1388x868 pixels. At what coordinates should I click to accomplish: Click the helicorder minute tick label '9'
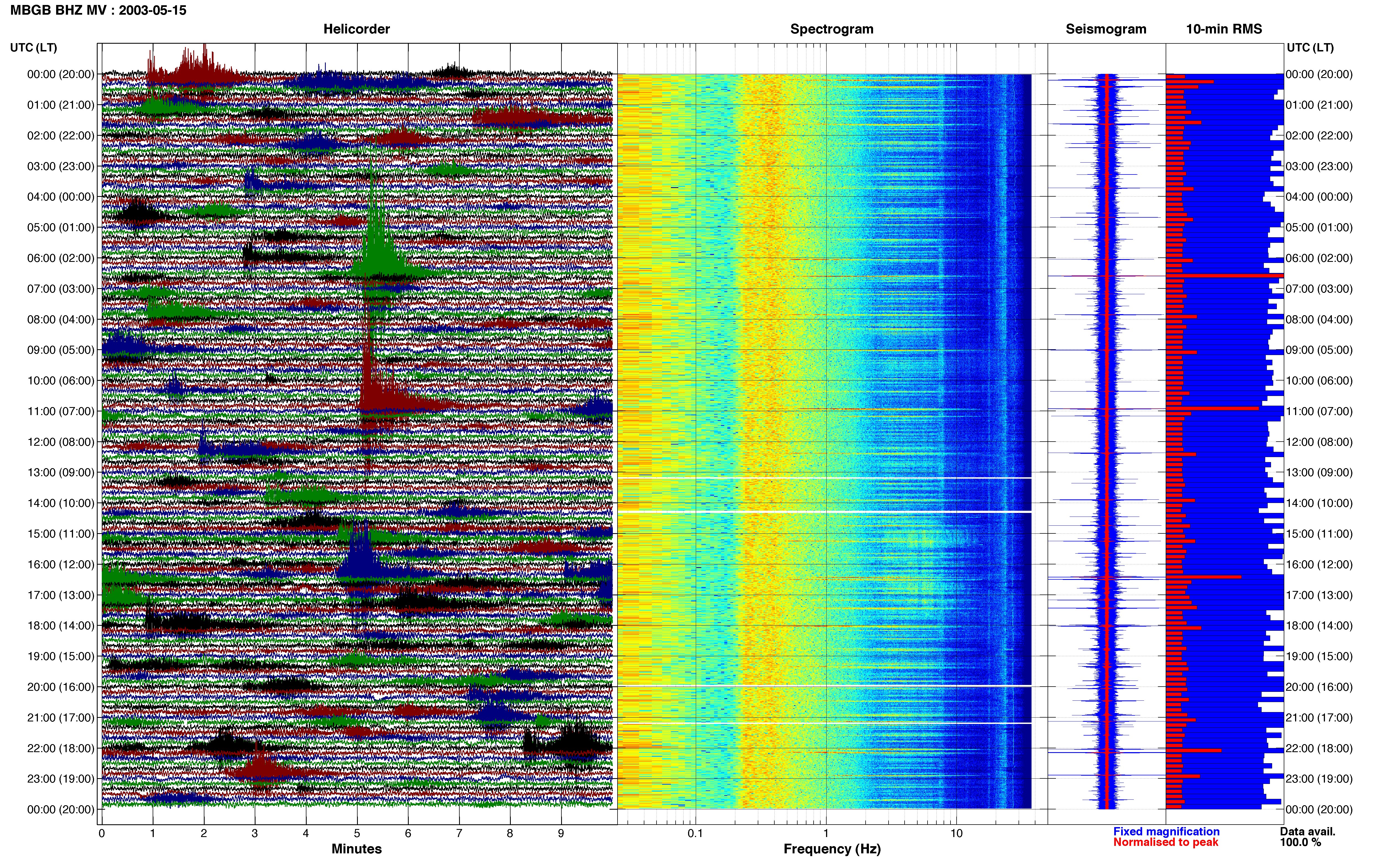coord(561,833)
